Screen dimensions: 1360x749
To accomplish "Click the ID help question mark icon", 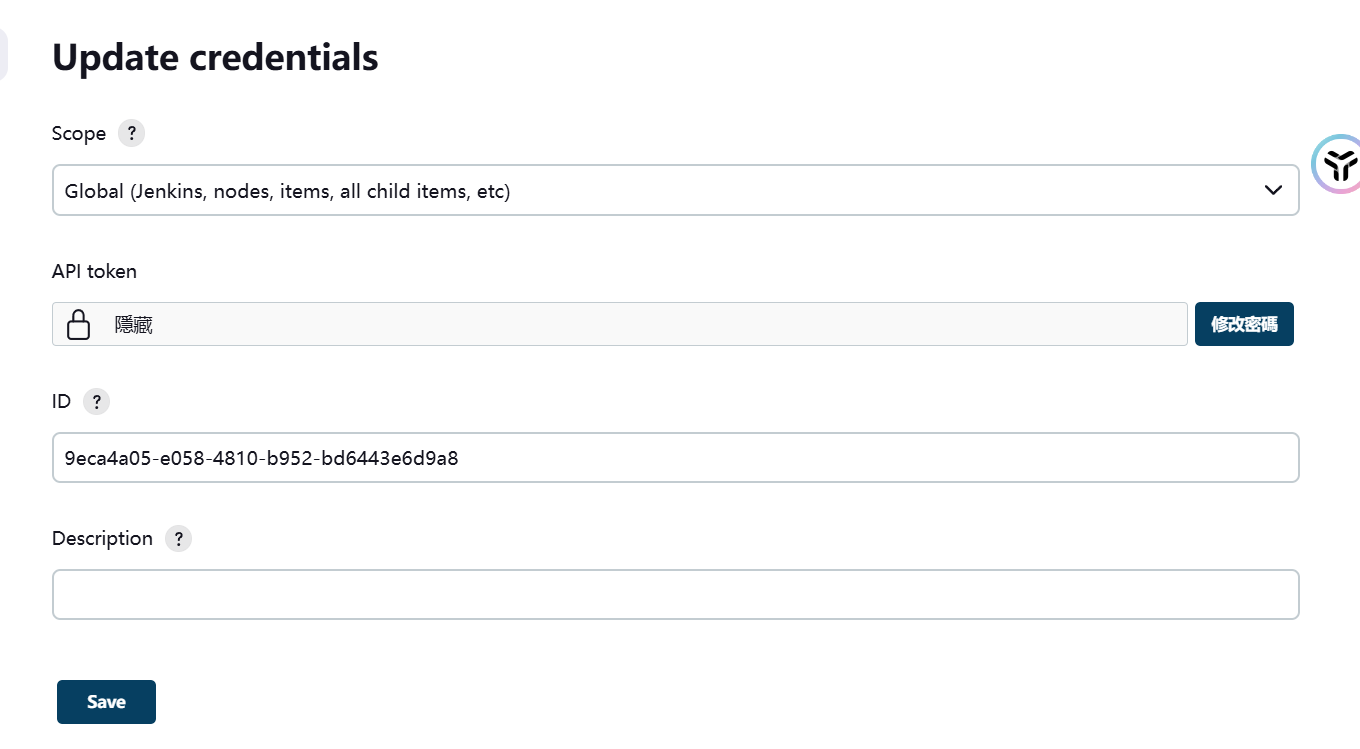I will 96,402.
